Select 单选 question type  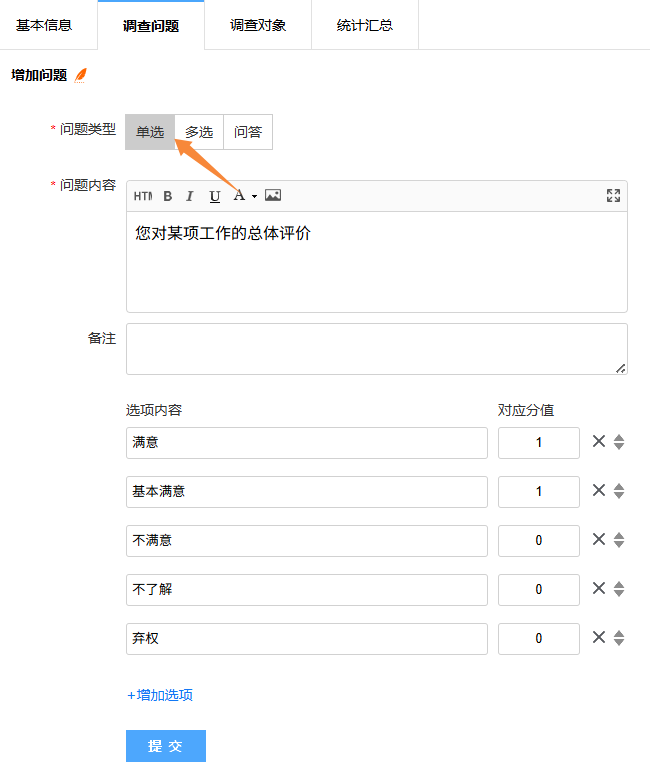pos(150,132)
